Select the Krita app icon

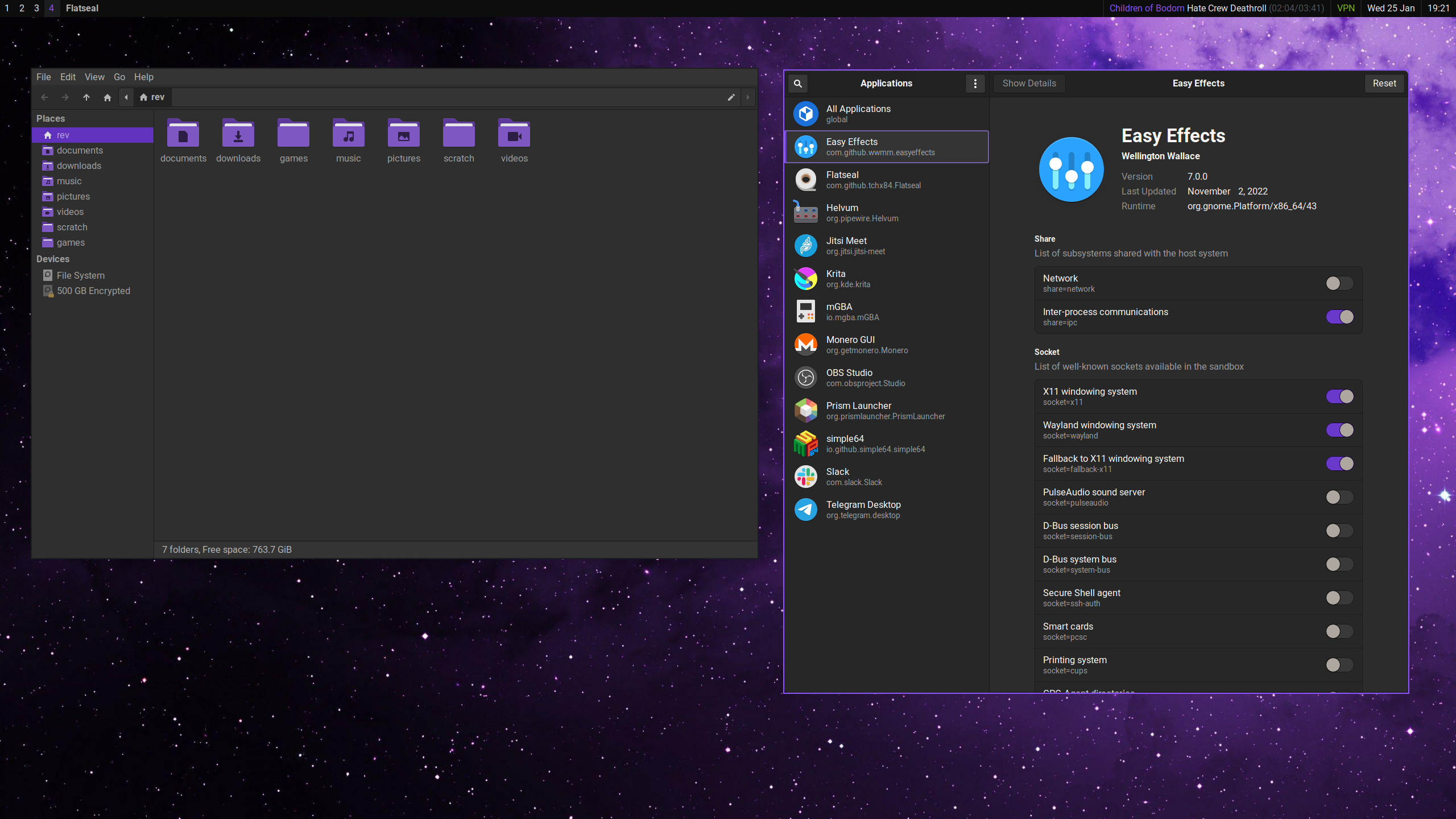[x=806, y=279]
